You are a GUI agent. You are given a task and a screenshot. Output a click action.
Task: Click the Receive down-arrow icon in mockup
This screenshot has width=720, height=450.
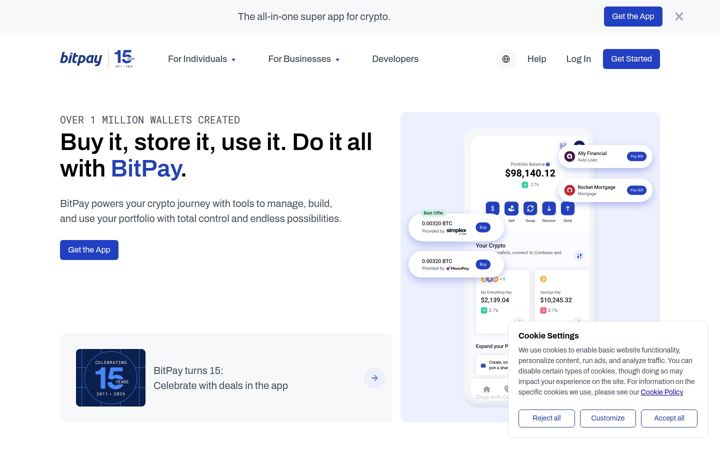pos(549,208)
